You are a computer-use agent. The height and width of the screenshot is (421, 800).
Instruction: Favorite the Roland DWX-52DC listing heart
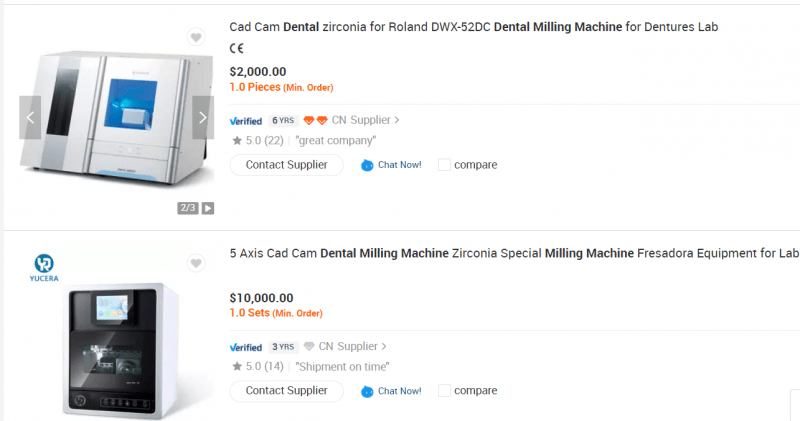pyautogui.click(x=196, y=38)
